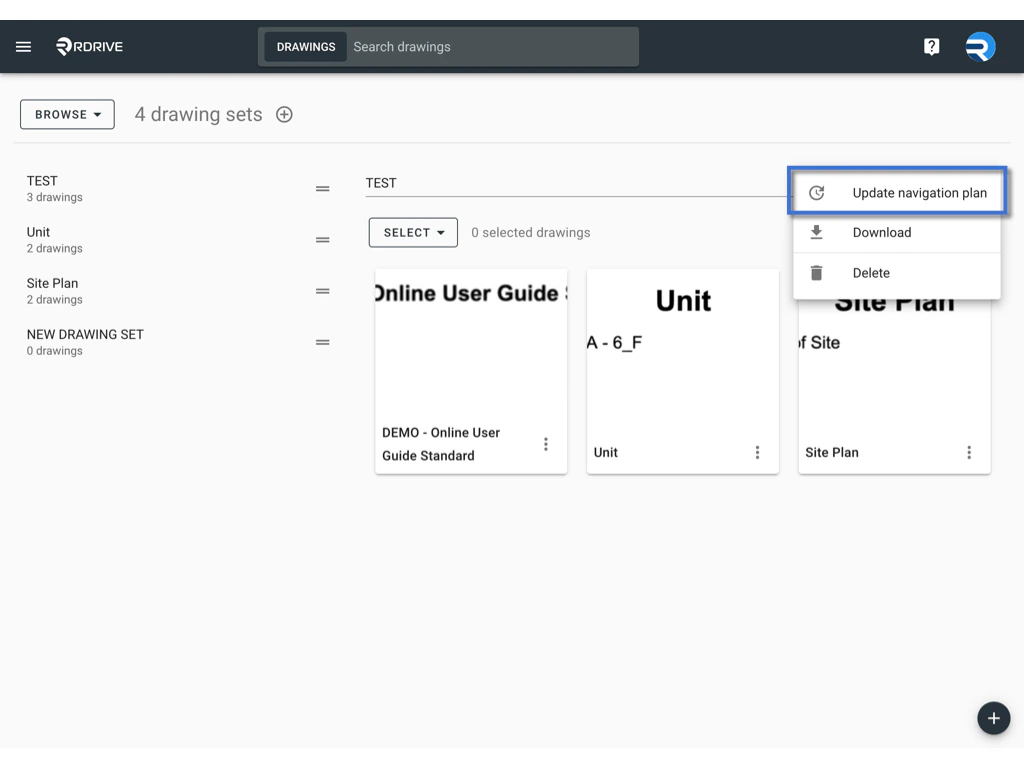
Task: Open your profile via the R avatar icon
Action: (x=979, y=45)
